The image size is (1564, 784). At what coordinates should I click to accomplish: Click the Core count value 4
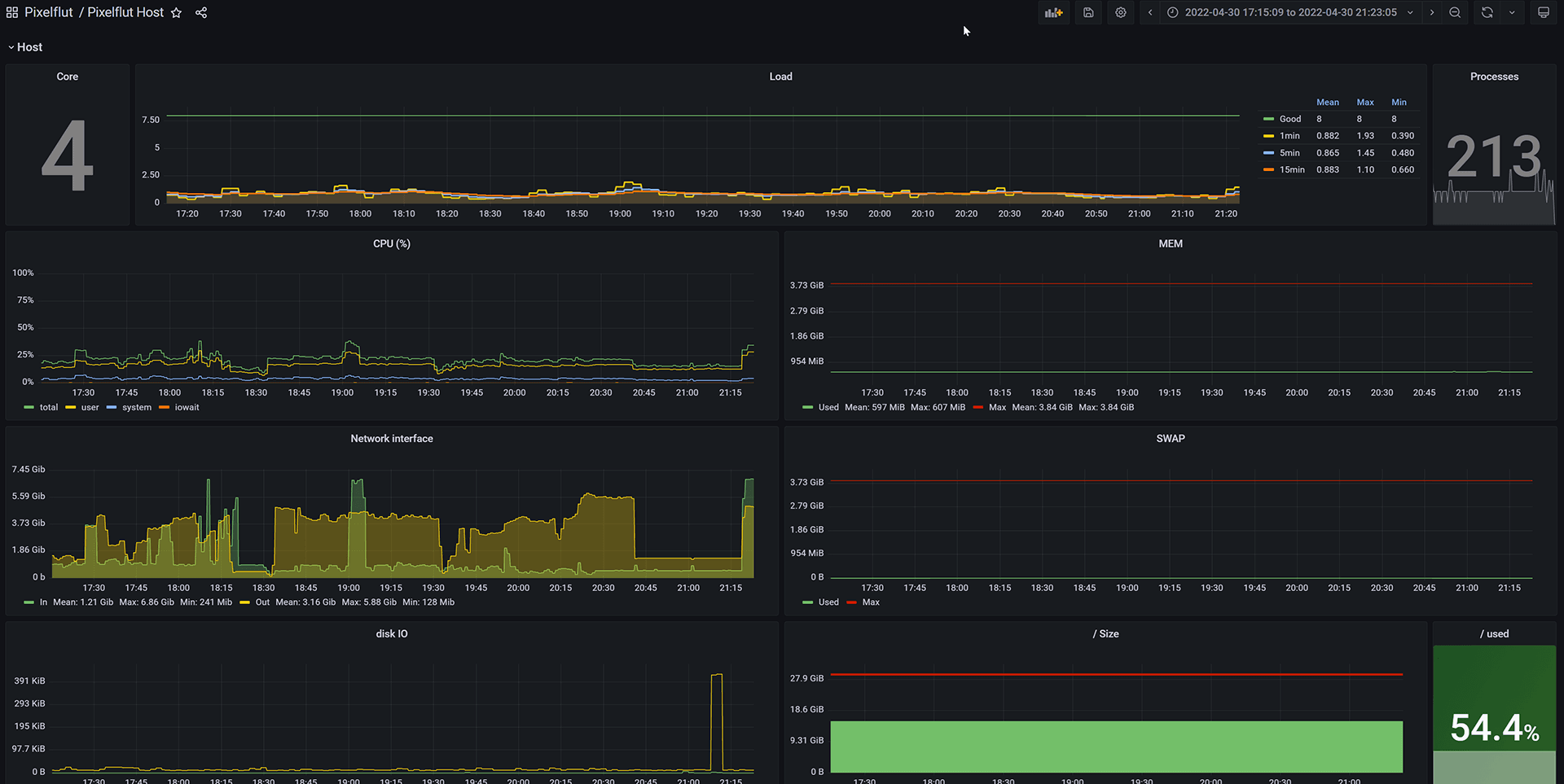coord(68,155)
